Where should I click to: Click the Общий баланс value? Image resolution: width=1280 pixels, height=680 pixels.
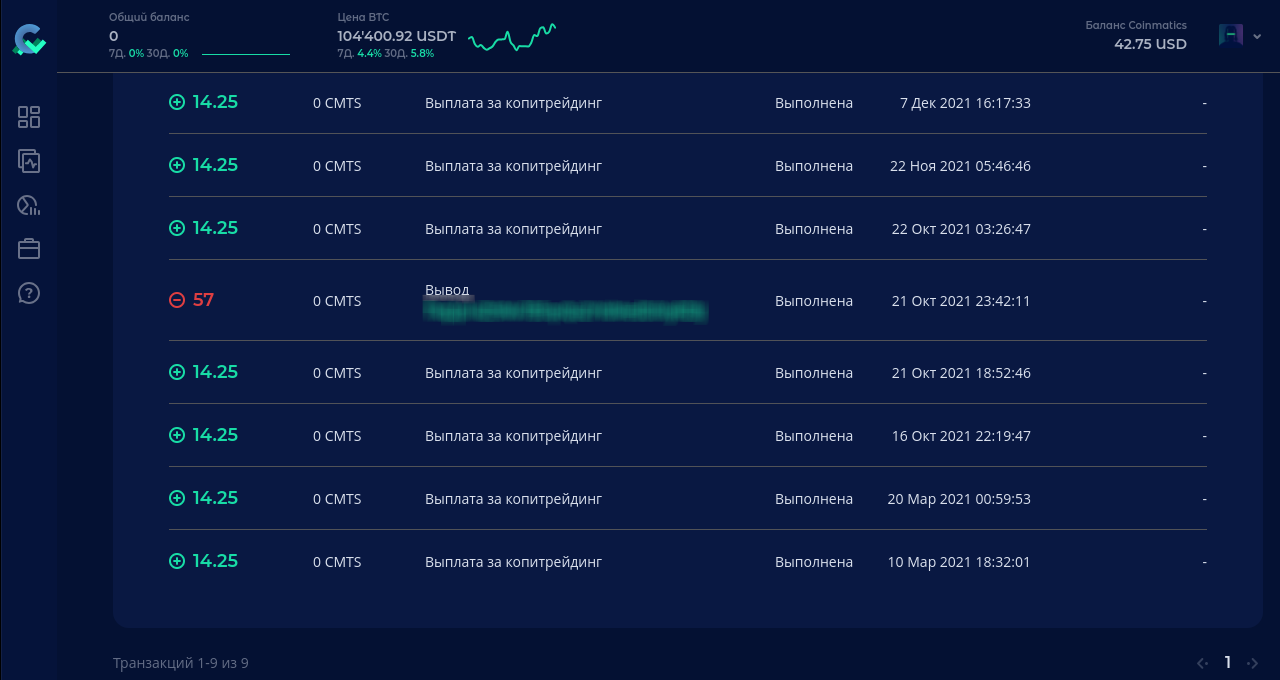tap(114, 36)
